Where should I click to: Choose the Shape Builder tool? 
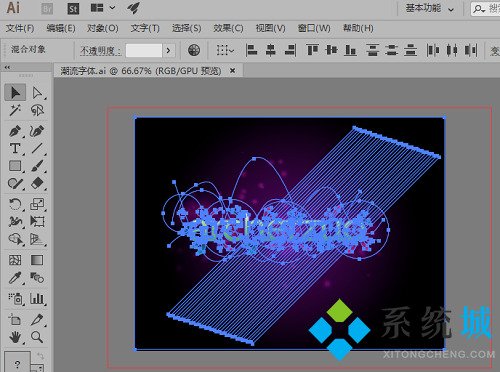click(15, 239)
